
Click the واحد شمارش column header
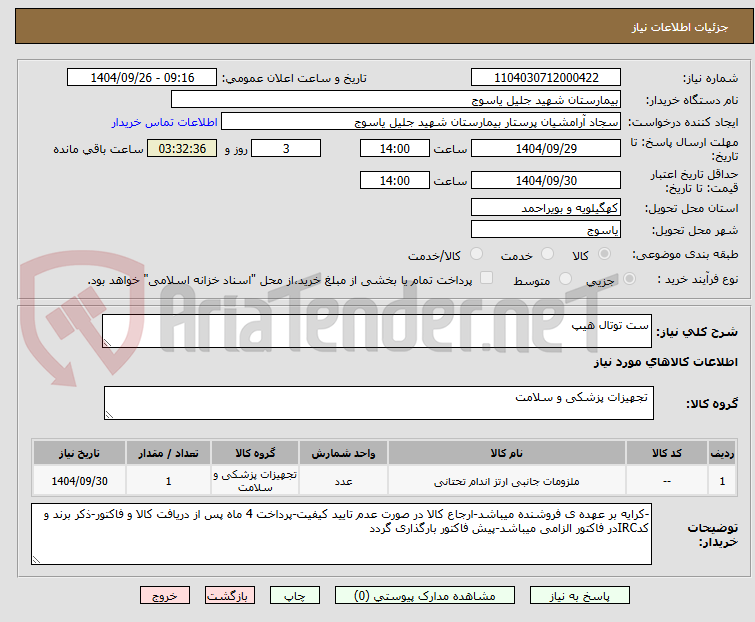[x=343, y=453]
